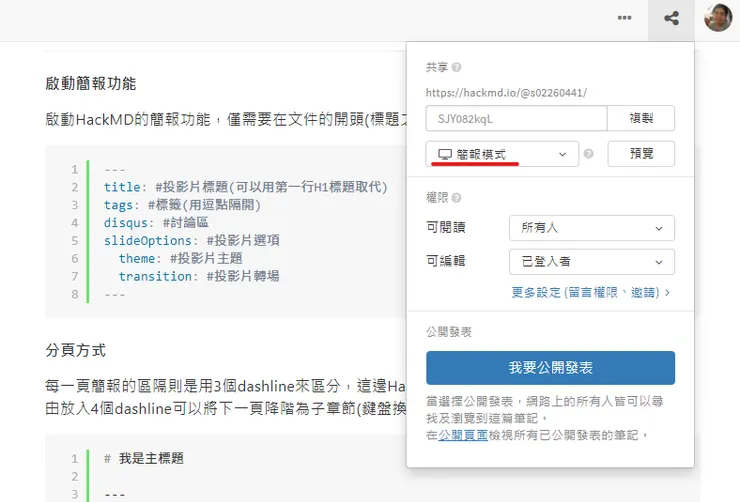This screenshot has width=740, height=502.
Task: Open 更多設定 (留言權限、邀請) link
Action: pyautogui.click(x=590, y=293)
